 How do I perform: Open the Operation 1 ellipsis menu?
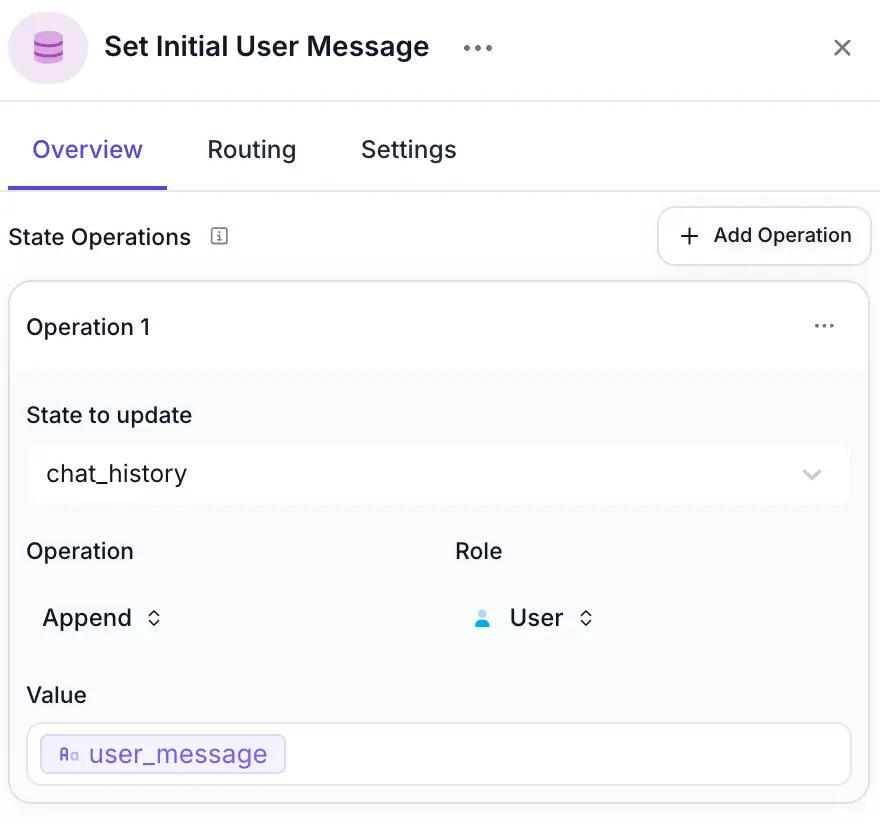tap(824, 326)
